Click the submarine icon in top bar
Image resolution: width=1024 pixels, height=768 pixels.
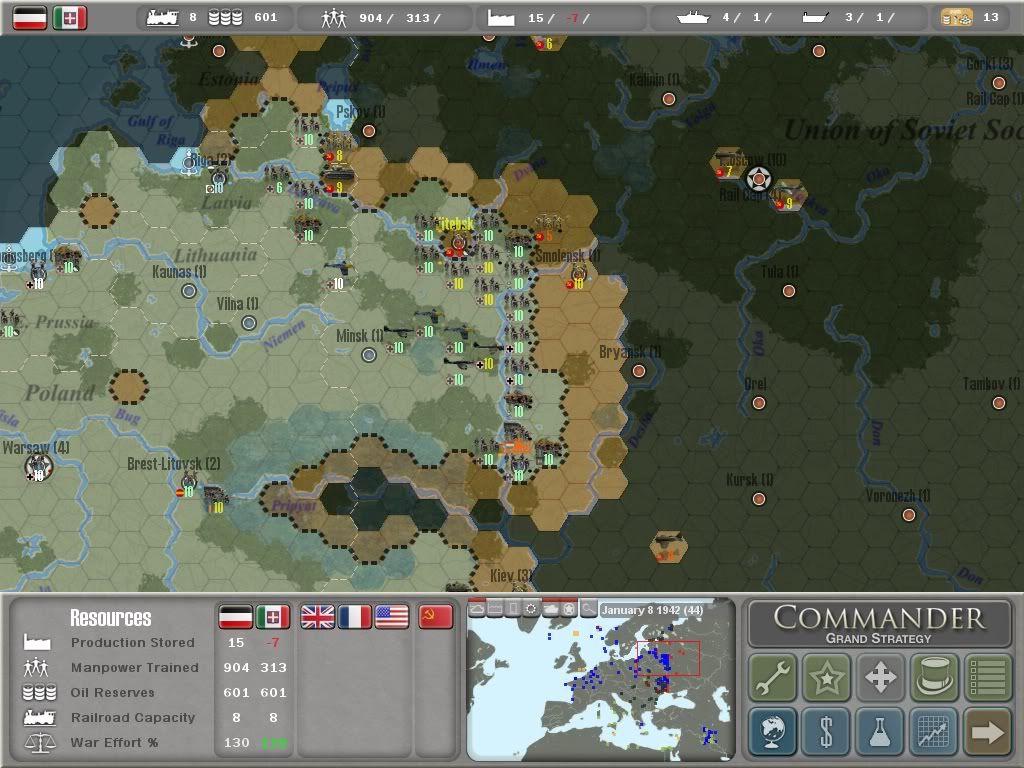tap(816, 18)
